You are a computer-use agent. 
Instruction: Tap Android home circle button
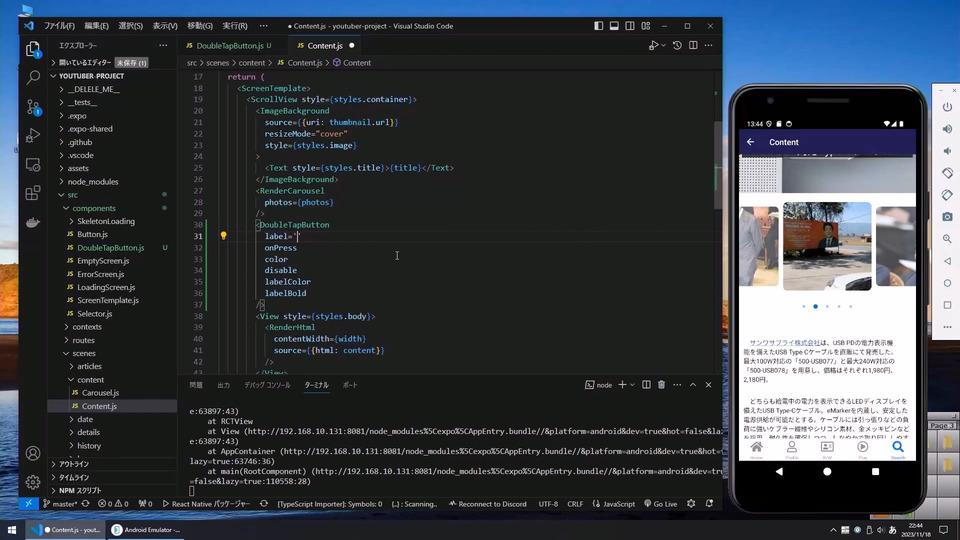(827, 471)
